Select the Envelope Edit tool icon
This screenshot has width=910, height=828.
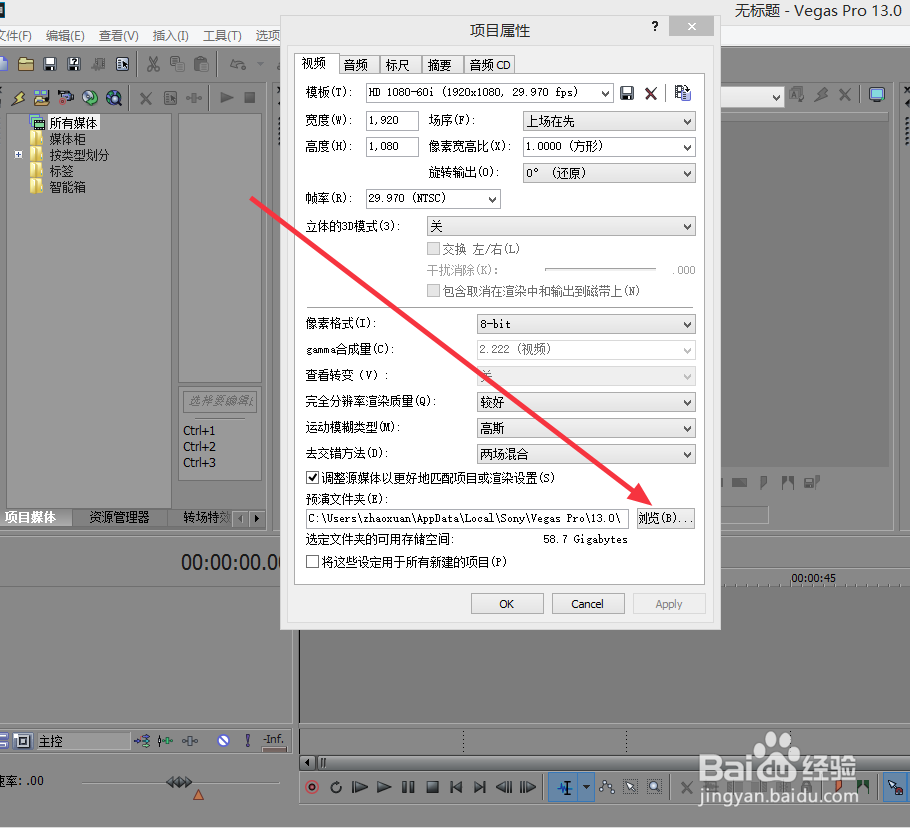[x=607, y=787]
